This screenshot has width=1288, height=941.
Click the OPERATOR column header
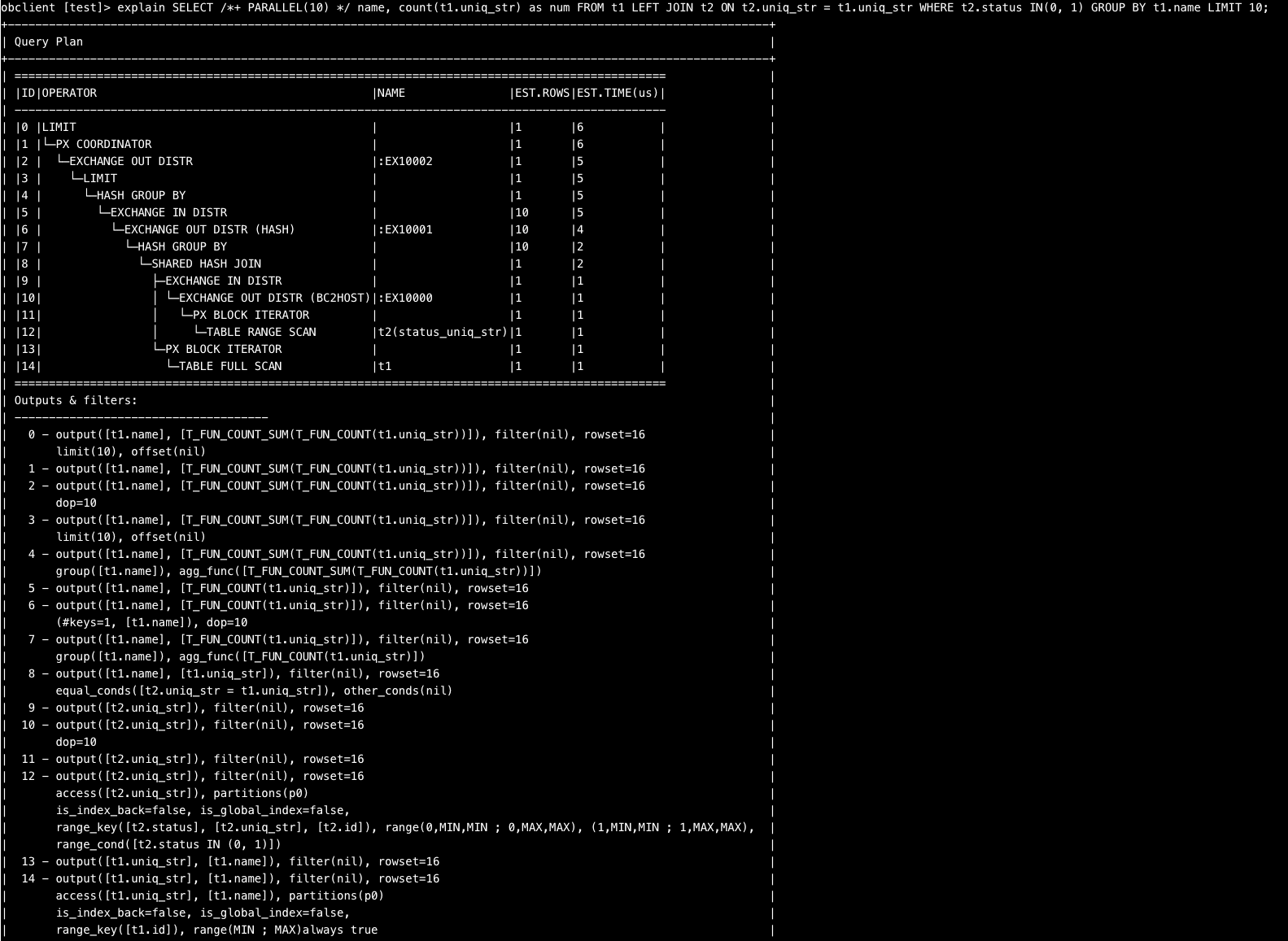(69, 93)
